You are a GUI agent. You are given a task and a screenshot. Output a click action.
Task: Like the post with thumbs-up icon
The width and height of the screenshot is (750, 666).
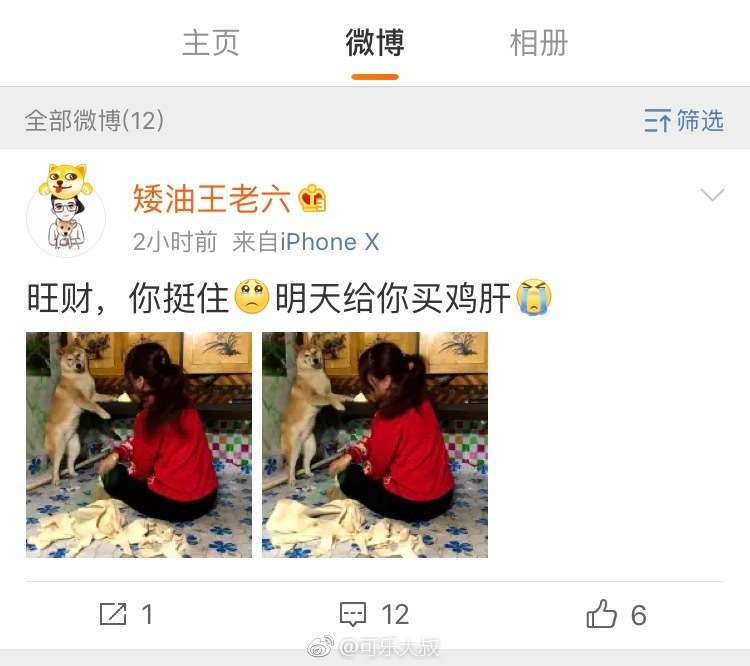point(601,613)
